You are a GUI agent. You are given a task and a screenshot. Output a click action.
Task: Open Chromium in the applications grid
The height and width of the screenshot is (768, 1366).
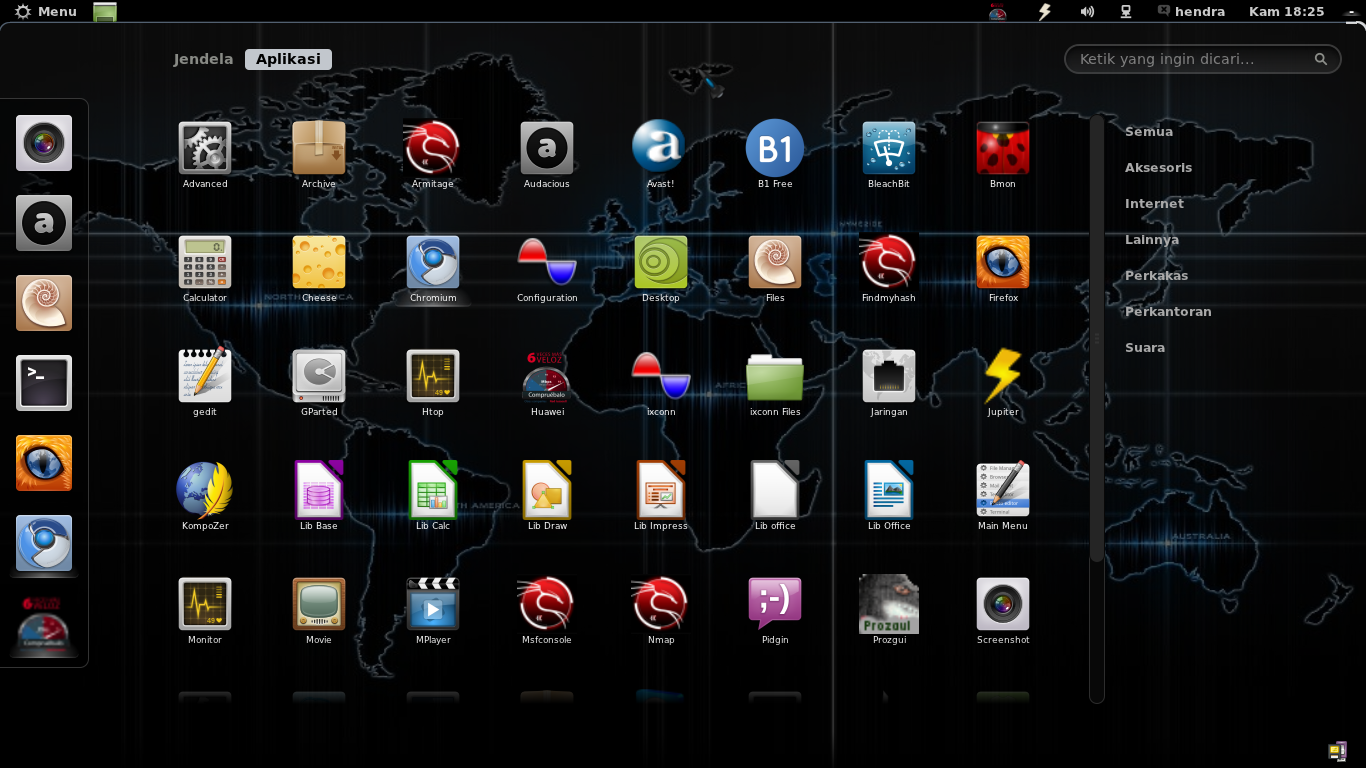433,262
